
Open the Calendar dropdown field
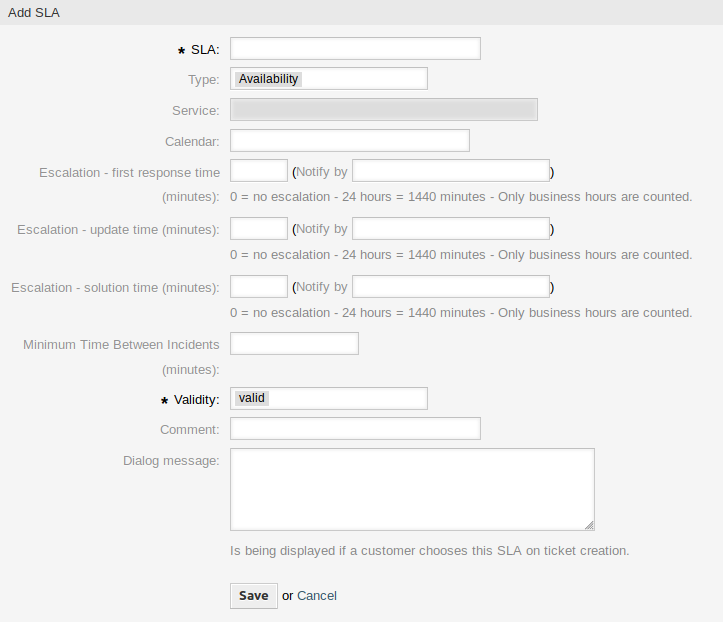coord(349,141)
